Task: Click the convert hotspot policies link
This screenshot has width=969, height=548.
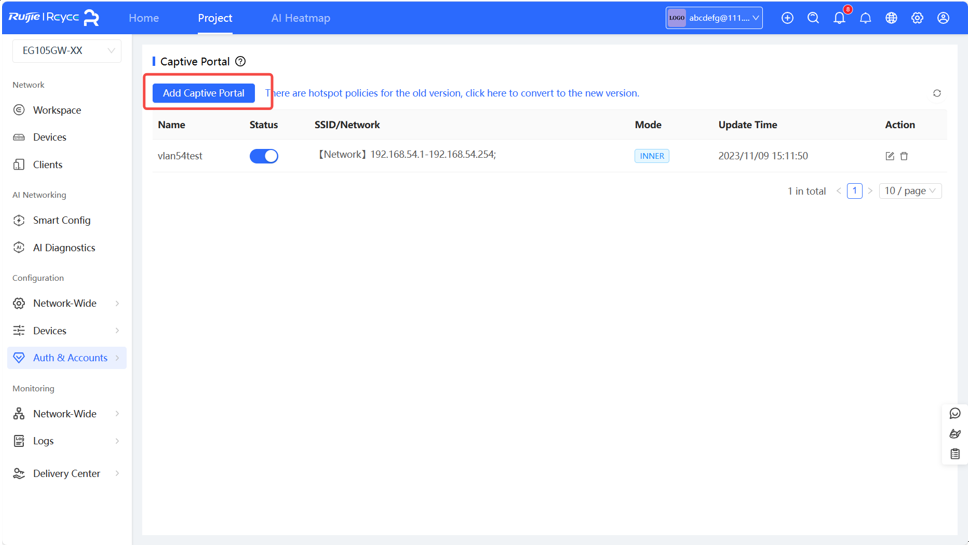Action: 452,93
